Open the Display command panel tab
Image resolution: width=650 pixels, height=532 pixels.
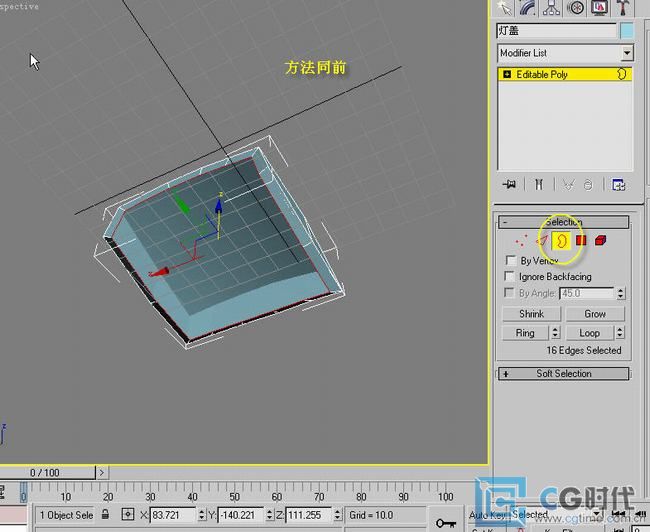coord(599,8)
